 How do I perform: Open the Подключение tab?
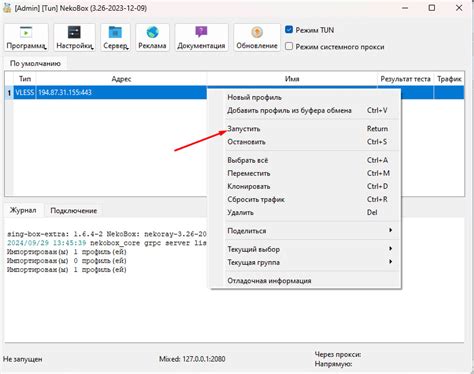74,211
